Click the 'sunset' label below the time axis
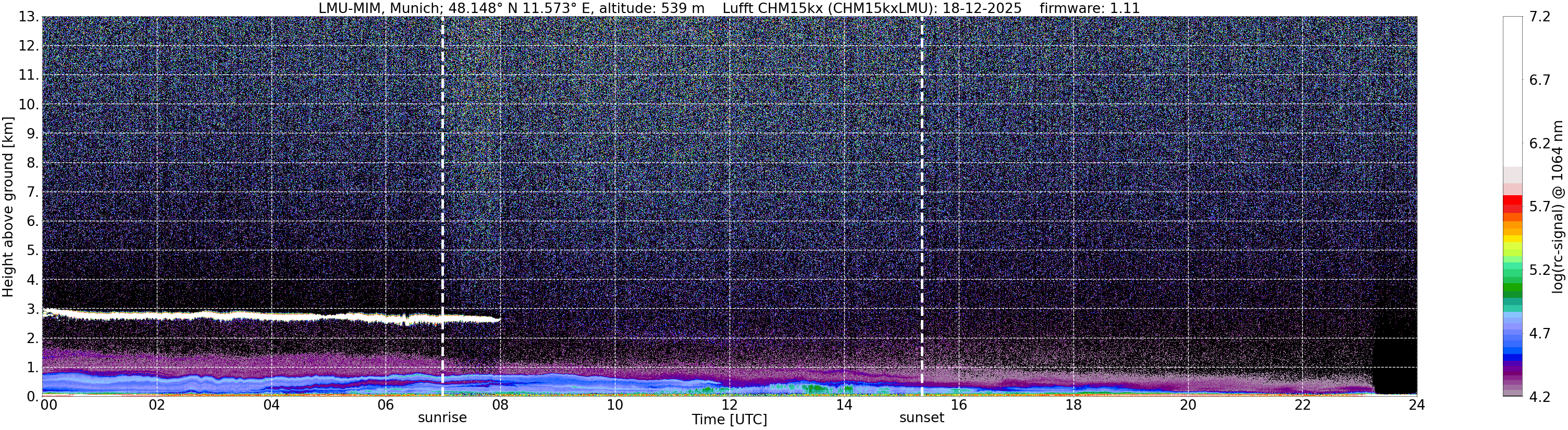This screenshot has height=430, width=1568. (921, 418)
